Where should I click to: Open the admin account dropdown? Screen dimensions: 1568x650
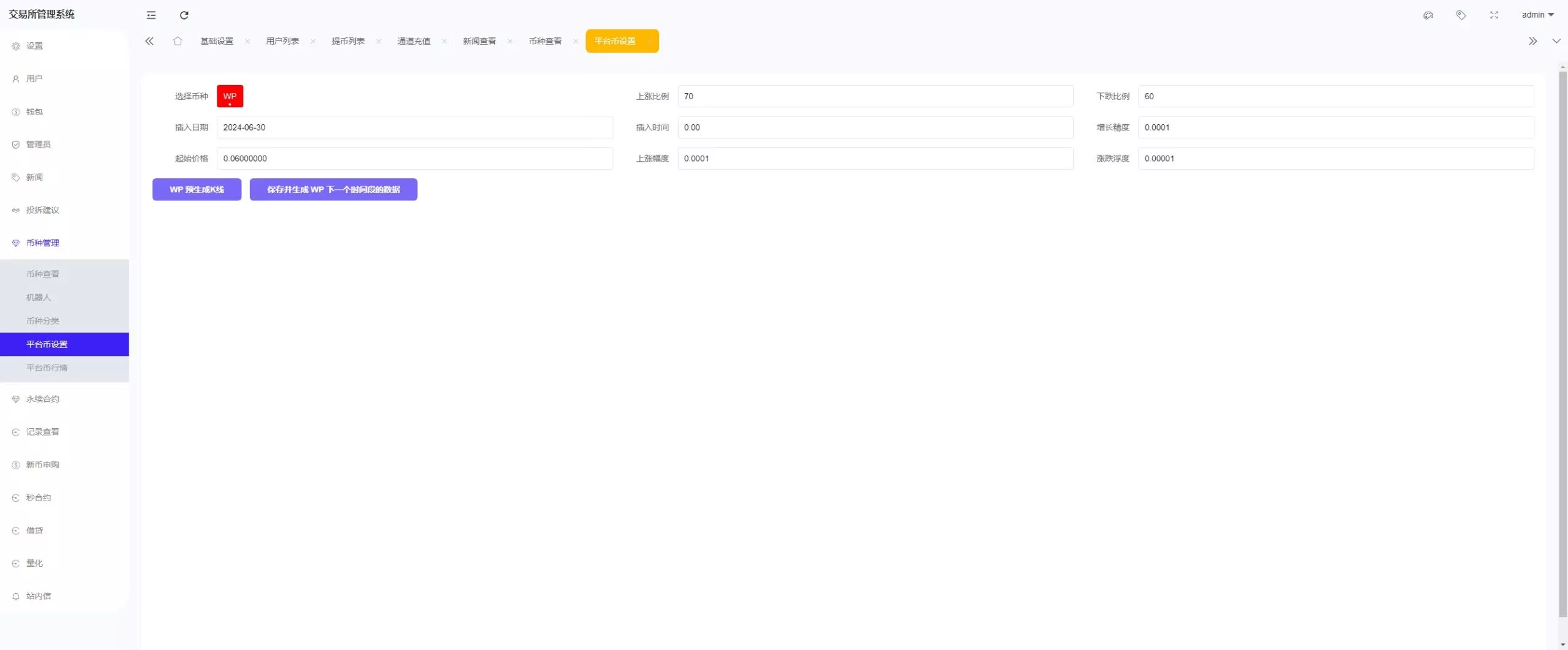pos(1537,14)
